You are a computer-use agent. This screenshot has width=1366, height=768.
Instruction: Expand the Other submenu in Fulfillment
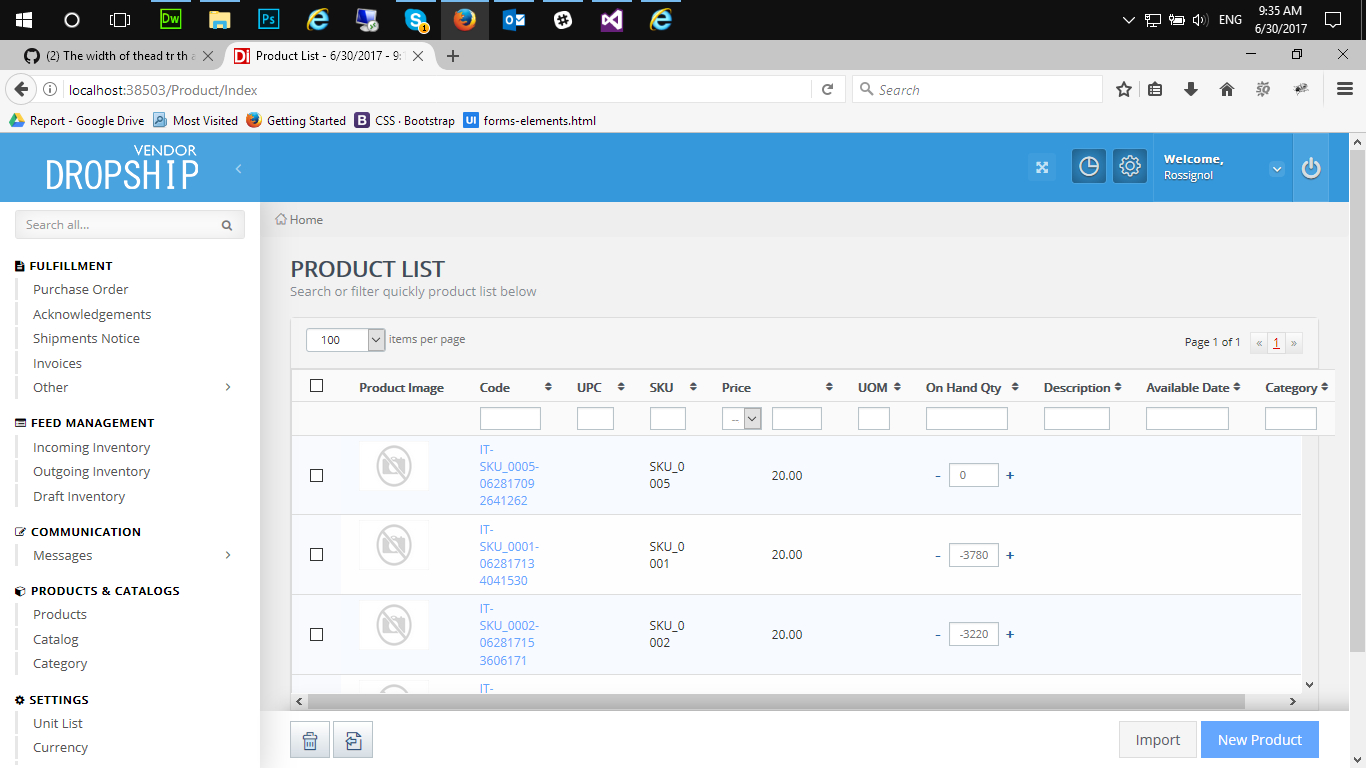228,387
